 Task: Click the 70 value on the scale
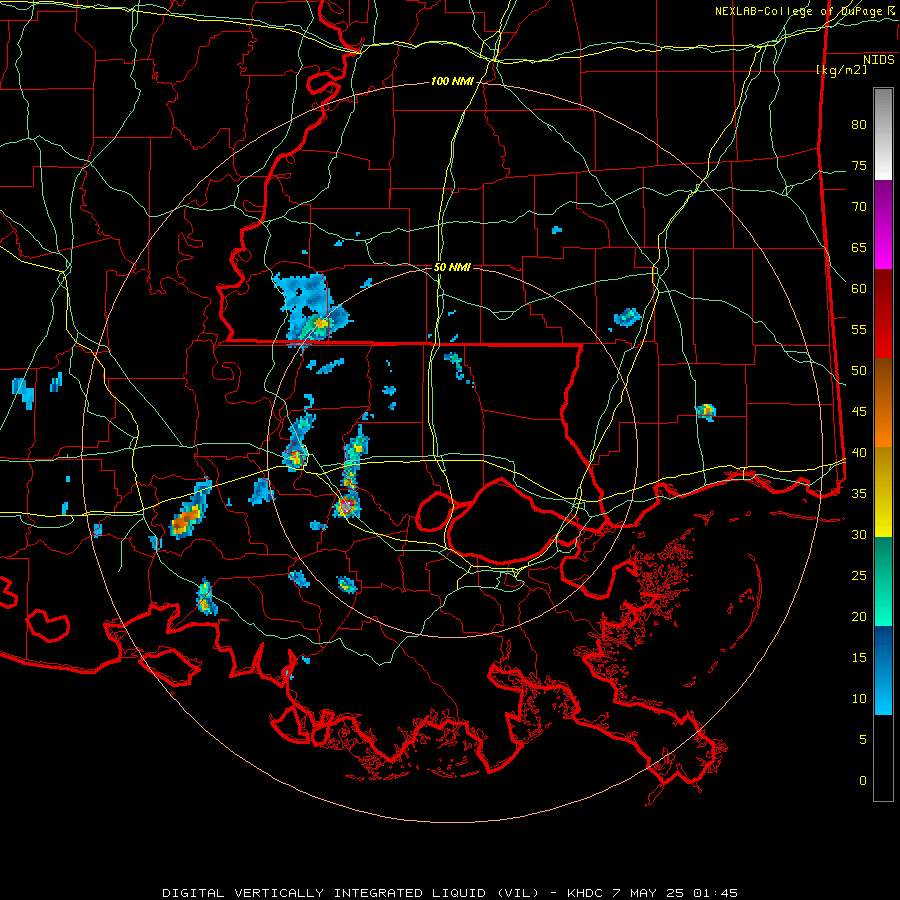click(859, 207)
